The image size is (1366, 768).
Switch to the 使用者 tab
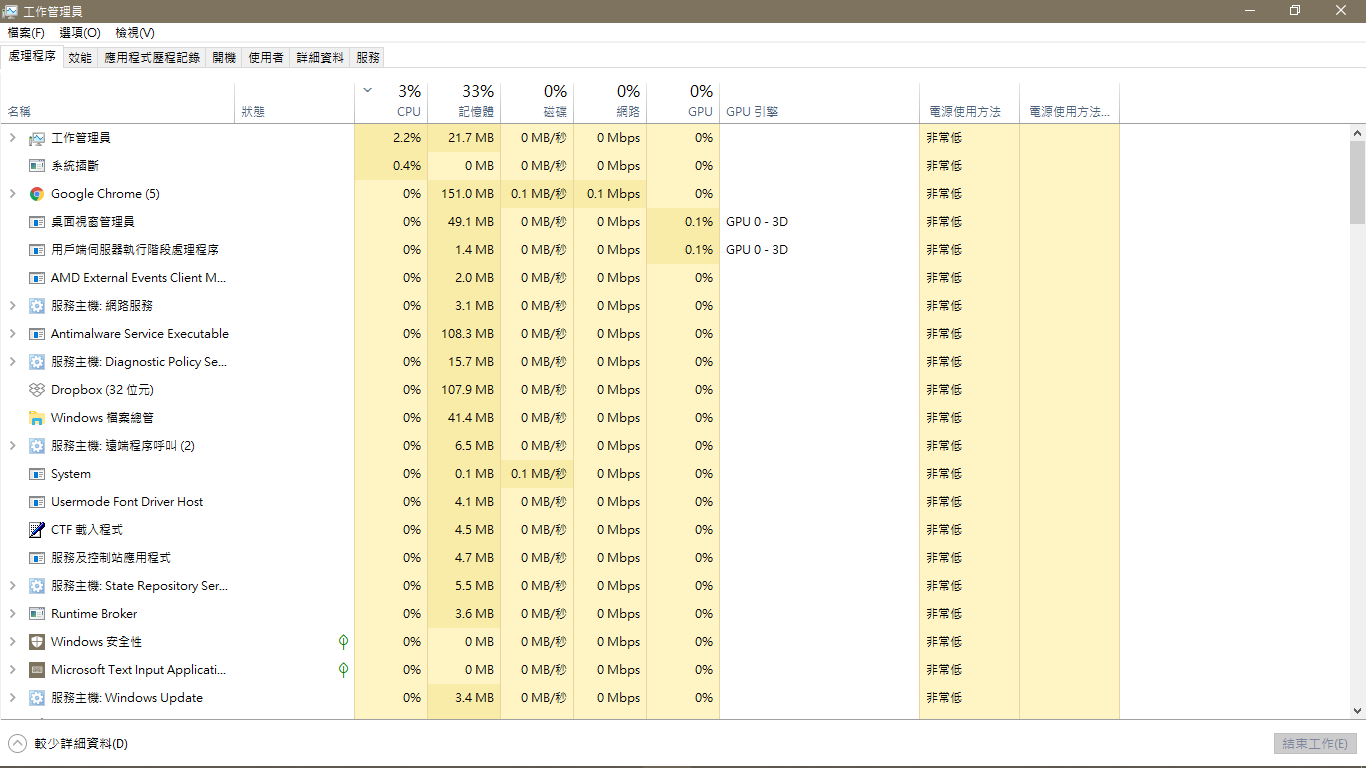tap(266, 58)
